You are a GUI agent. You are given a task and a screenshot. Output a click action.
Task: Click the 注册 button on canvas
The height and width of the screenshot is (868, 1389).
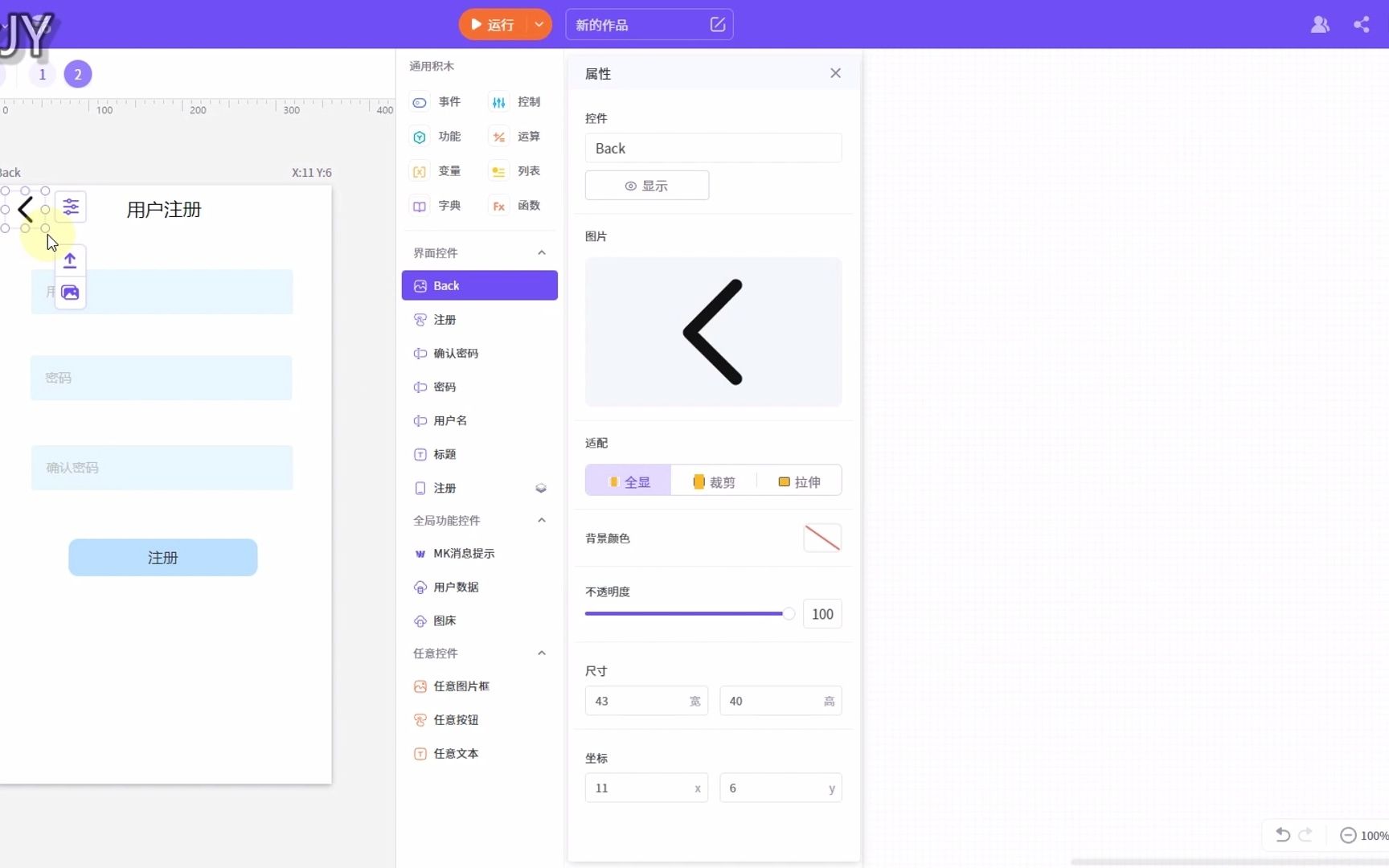click(163, 558)
